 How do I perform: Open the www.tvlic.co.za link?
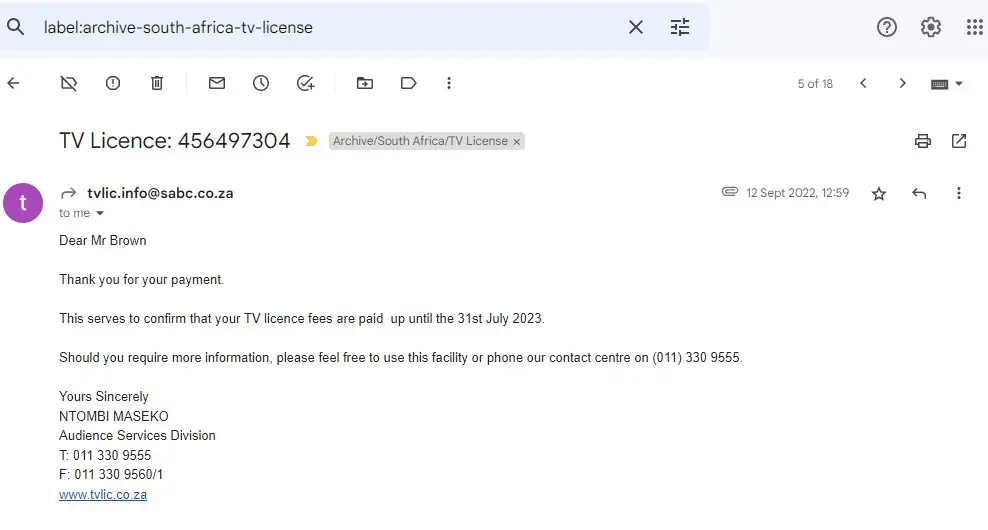coord(103,494)
